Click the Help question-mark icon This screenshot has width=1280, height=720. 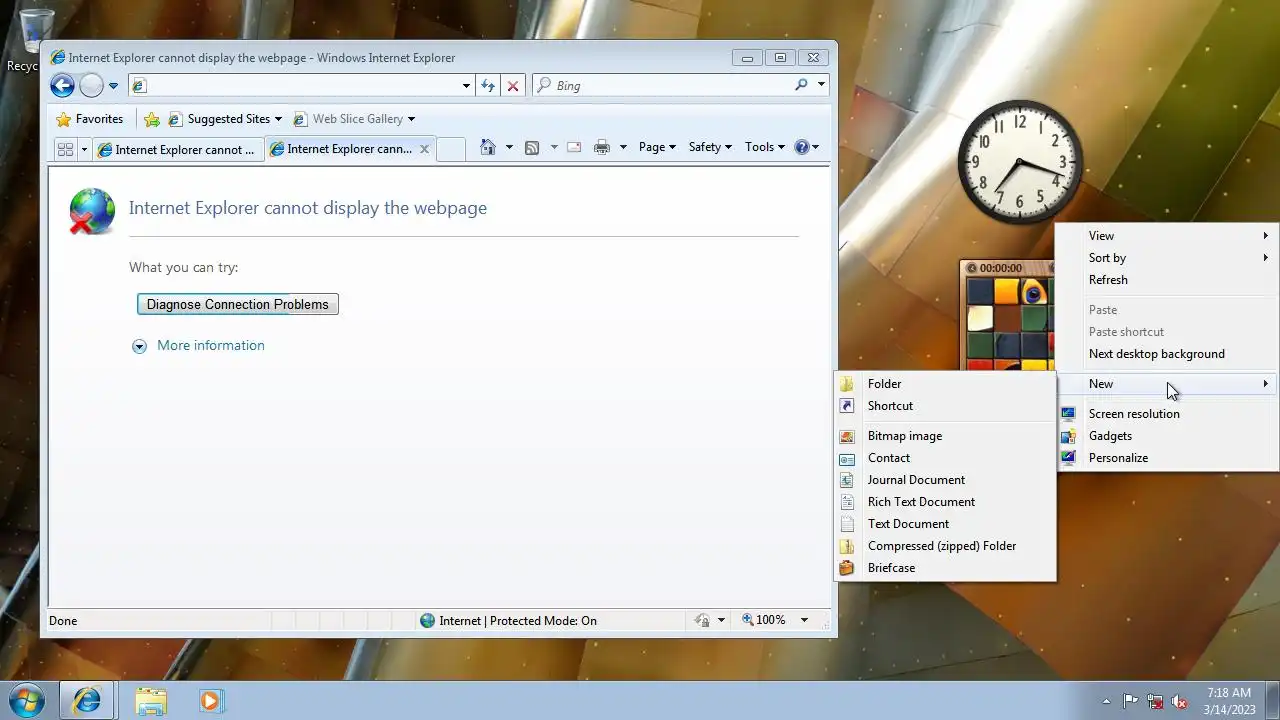click(801, 147)
